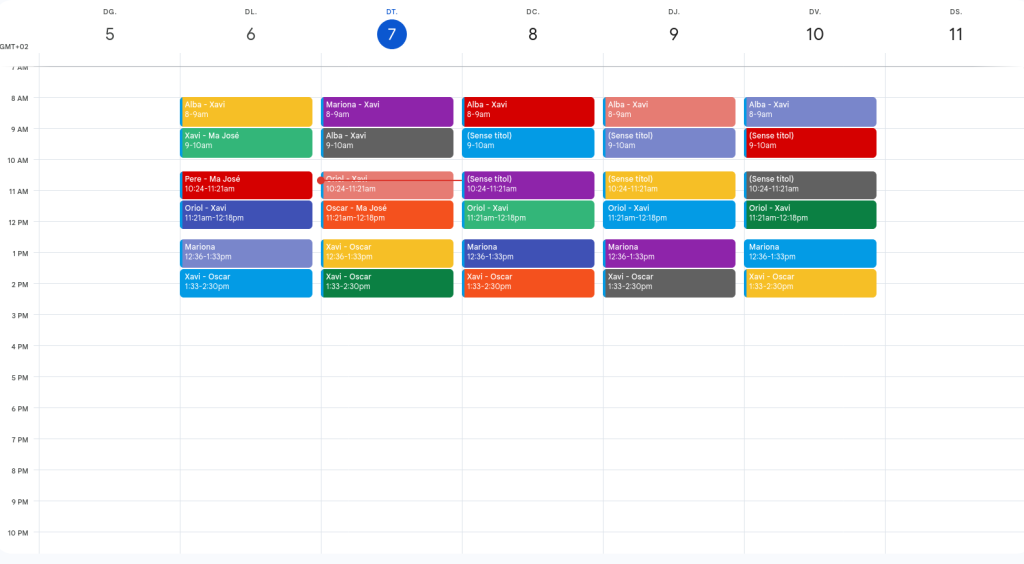
Task: Click Thursday's purple Mariona event
Action: [x=669, y=252]
